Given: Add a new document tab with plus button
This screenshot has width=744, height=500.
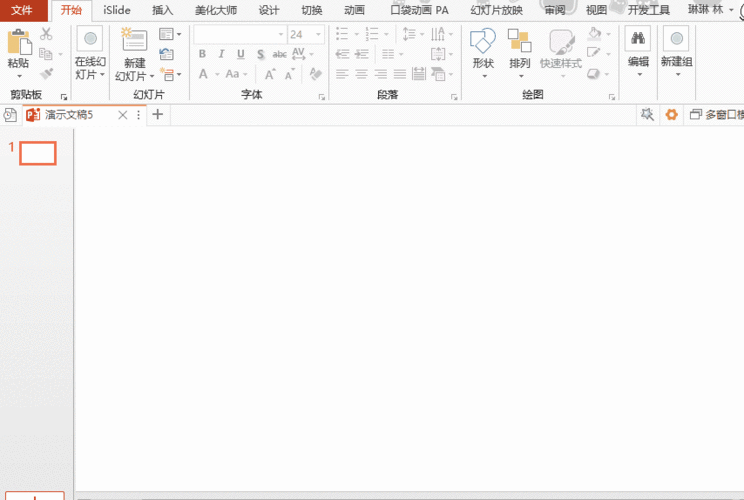Looking at the screenshot, I should tap(157, 115).
